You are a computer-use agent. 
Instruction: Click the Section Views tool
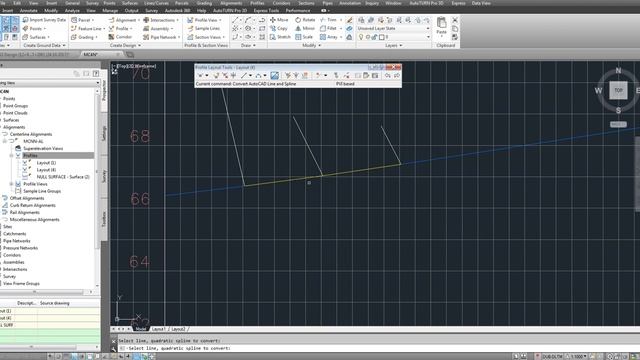[x=205, y=37]
